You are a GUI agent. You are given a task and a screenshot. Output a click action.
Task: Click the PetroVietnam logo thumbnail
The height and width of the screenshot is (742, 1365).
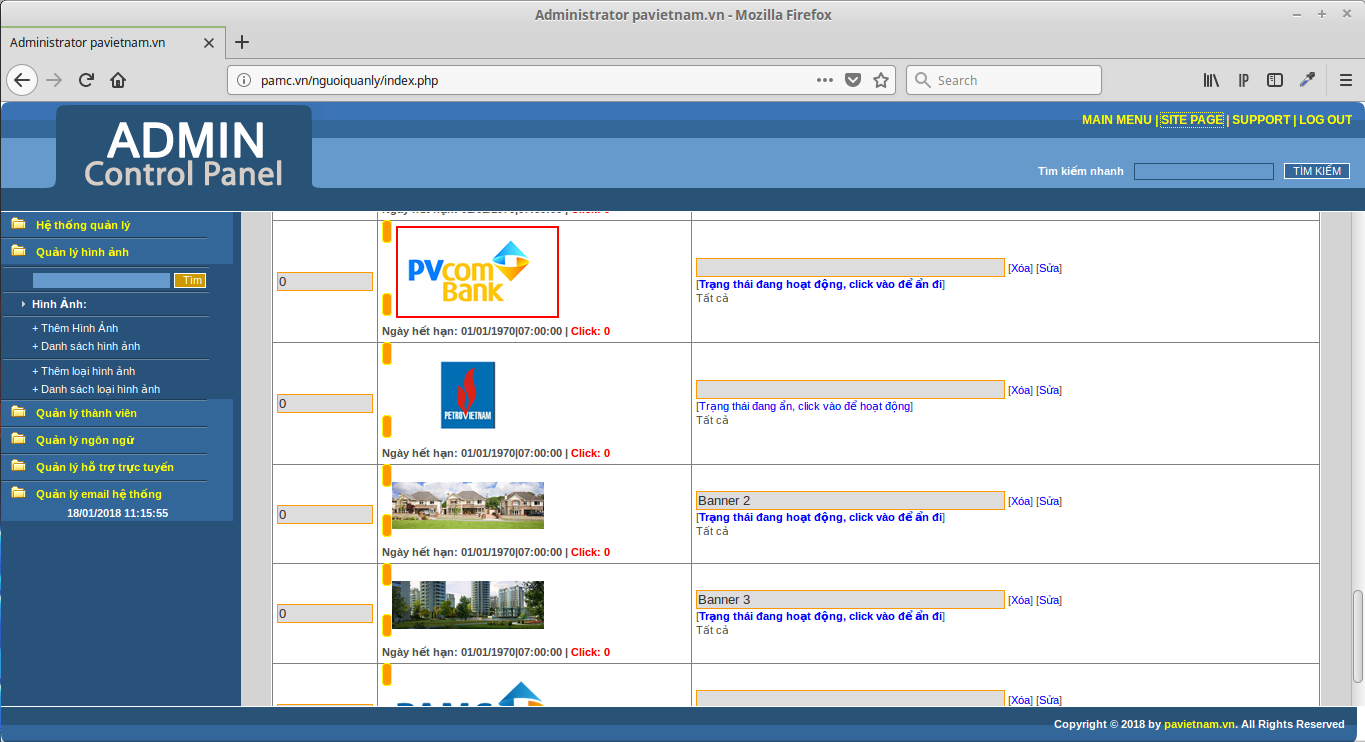[x=468, y=395]
